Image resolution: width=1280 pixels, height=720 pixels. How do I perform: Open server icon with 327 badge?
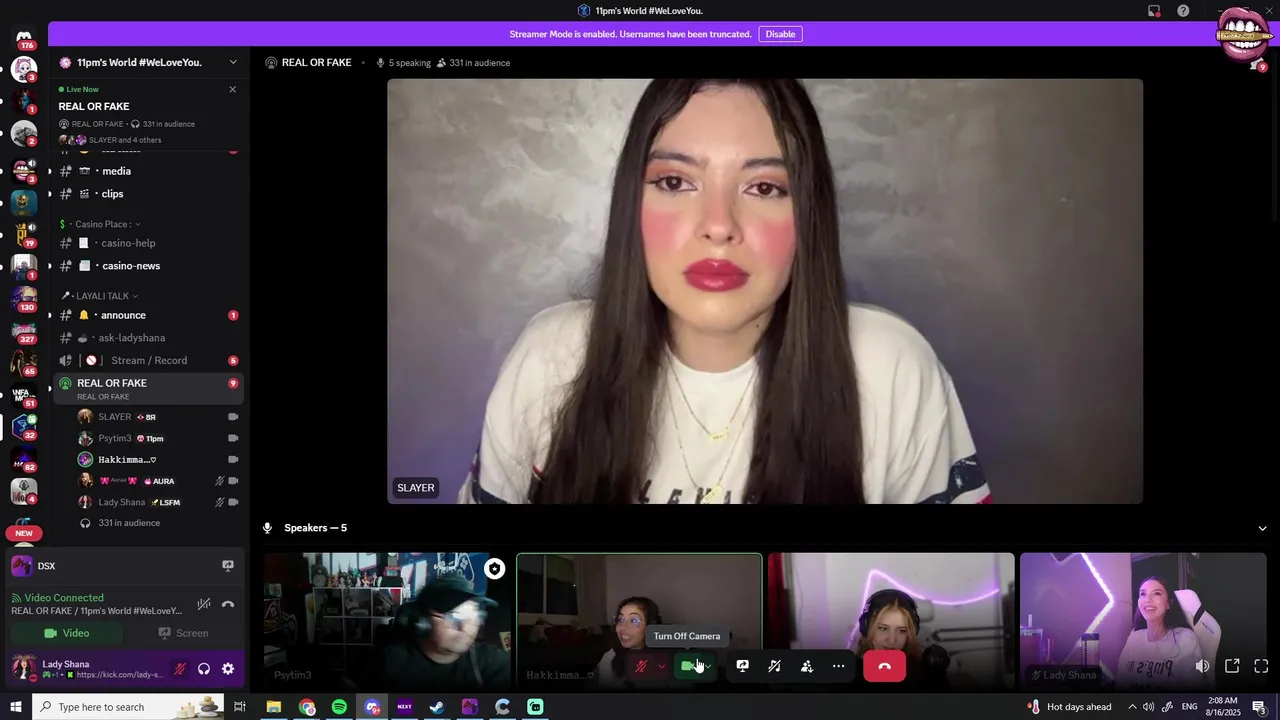[x=24, y=331]
